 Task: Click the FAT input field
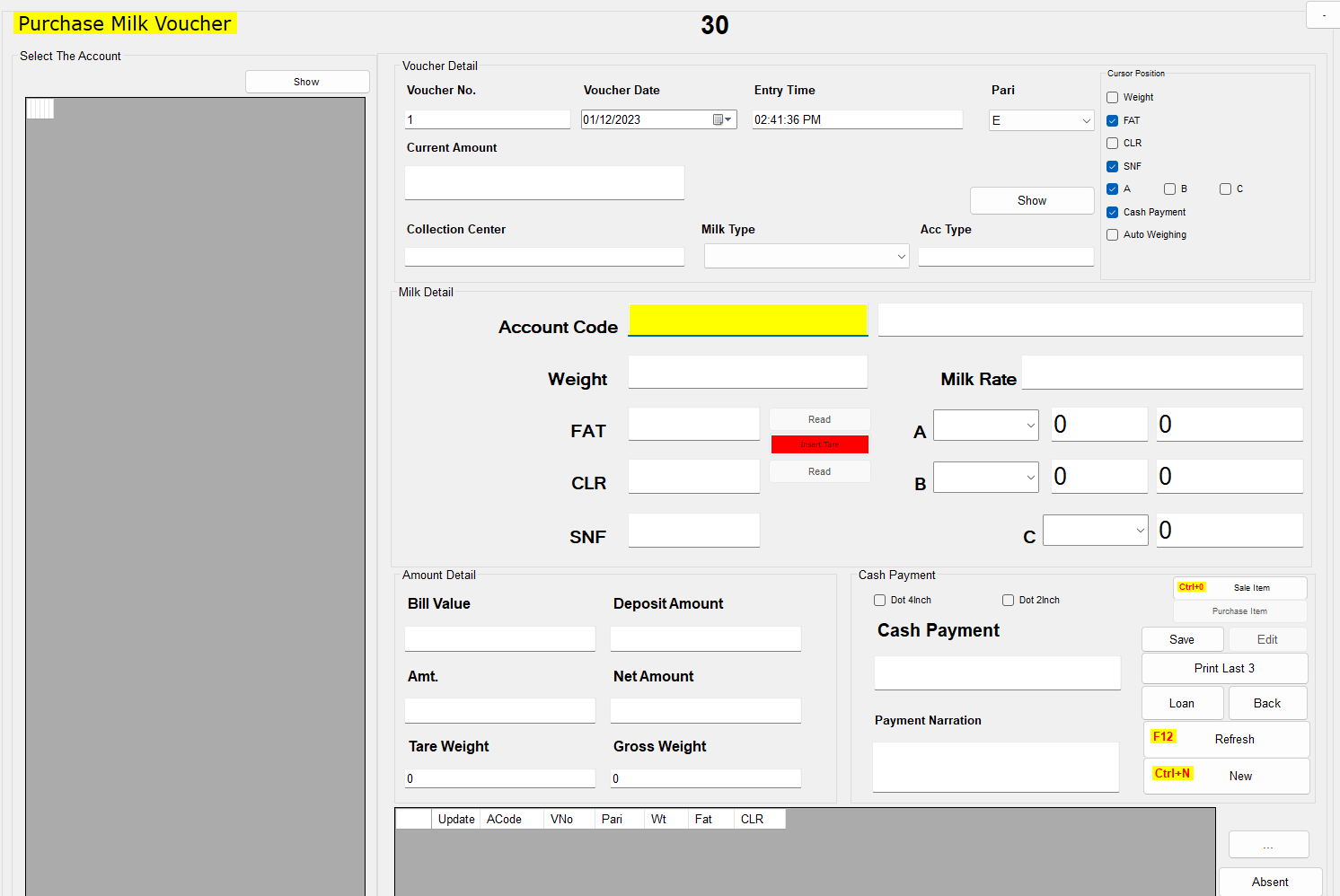click(694, 424)
